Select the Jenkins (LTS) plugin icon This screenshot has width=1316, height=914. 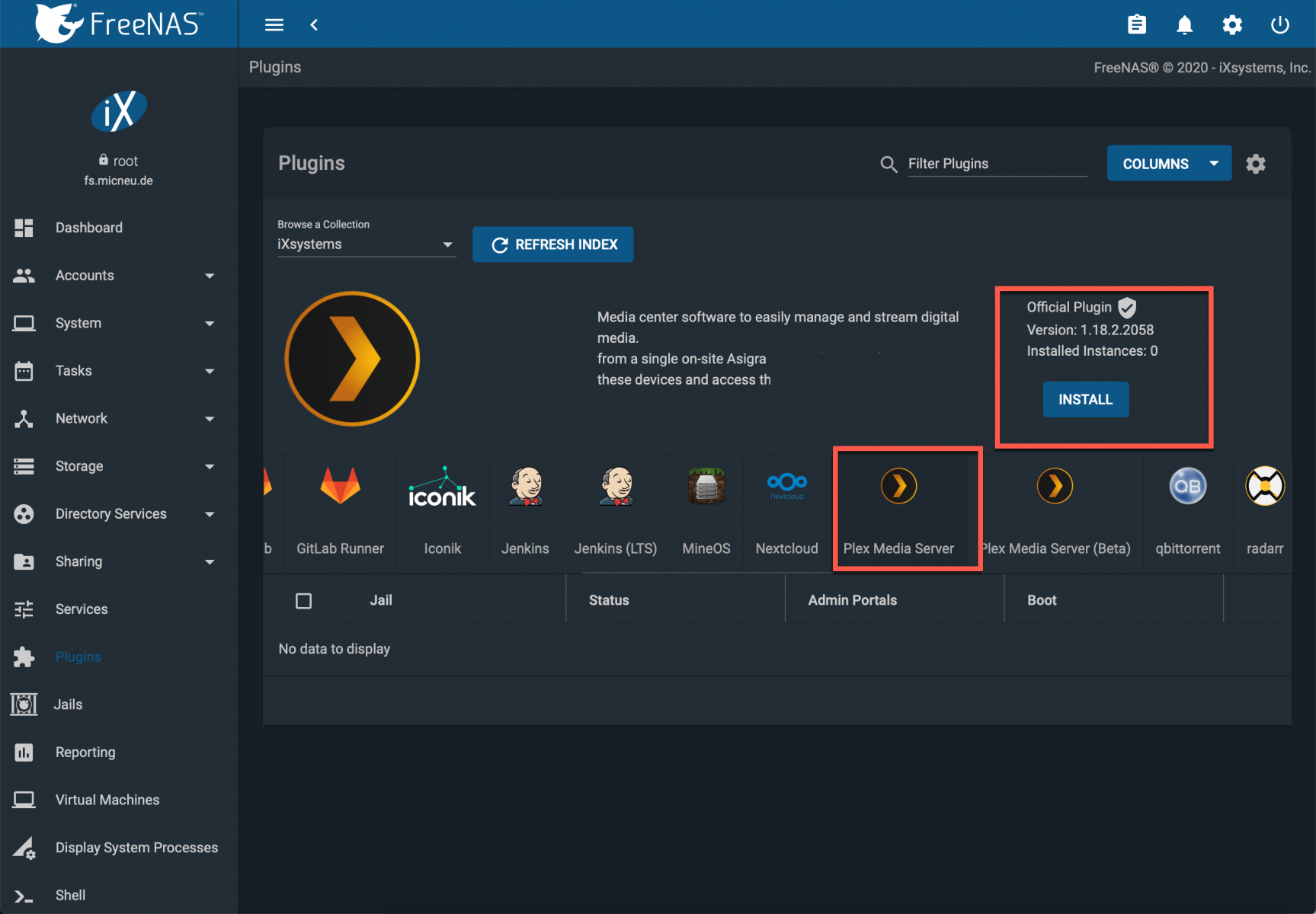click(616, 487)
